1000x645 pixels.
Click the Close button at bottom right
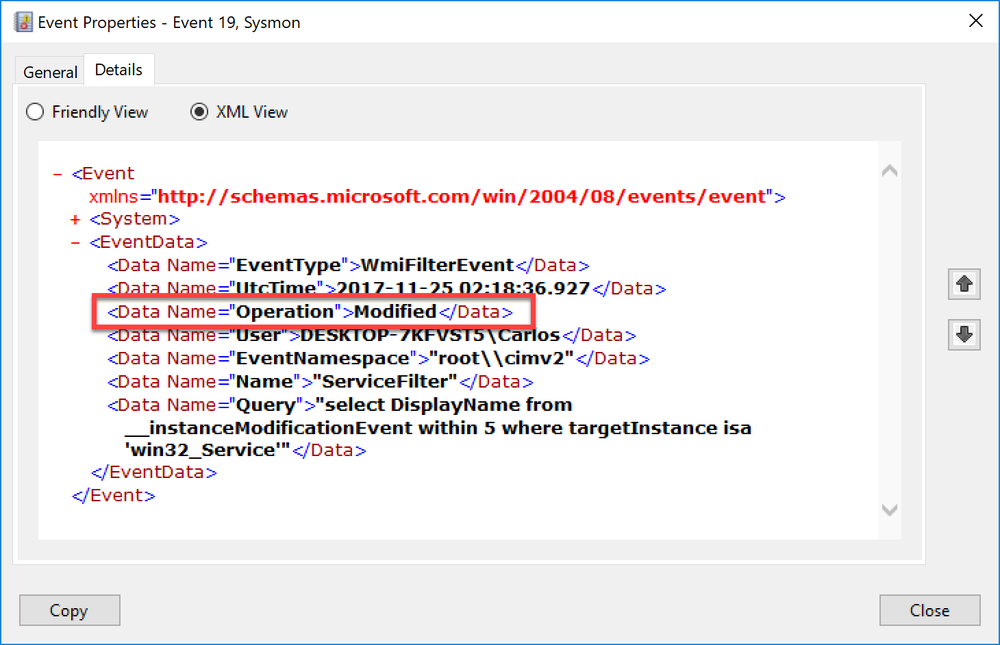click(x=929, y=611)
